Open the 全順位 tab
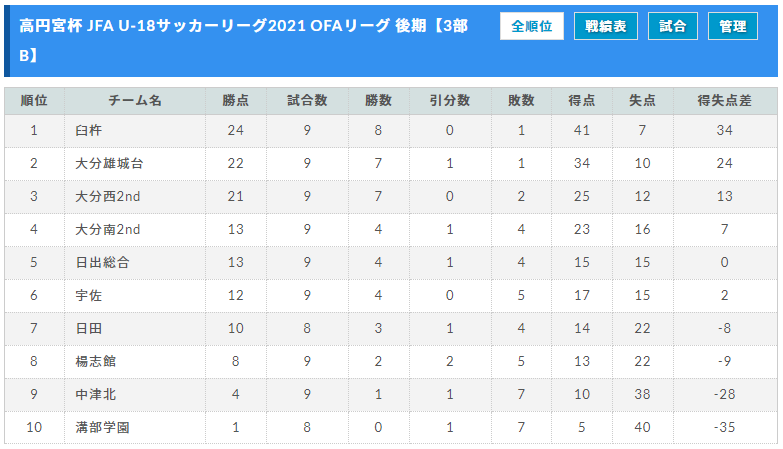 (x=532, y=26)
